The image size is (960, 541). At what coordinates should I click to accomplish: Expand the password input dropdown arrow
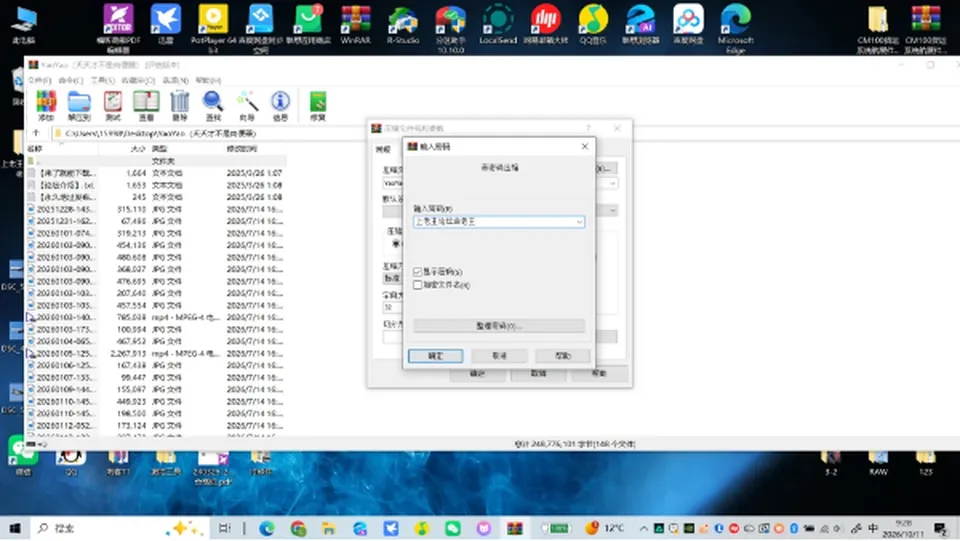pos(579,222)
